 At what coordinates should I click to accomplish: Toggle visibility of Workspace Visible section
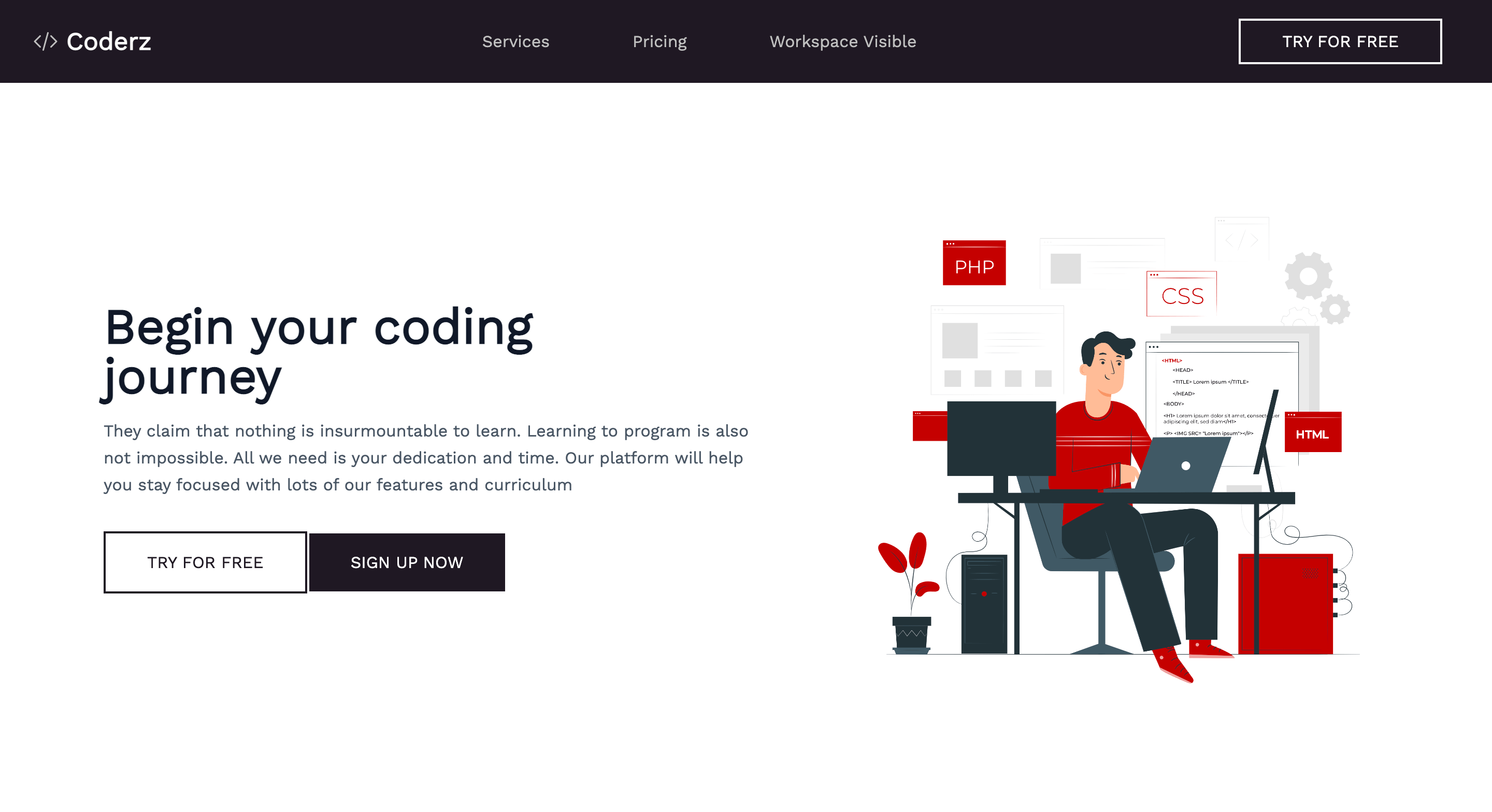point(842,41)
